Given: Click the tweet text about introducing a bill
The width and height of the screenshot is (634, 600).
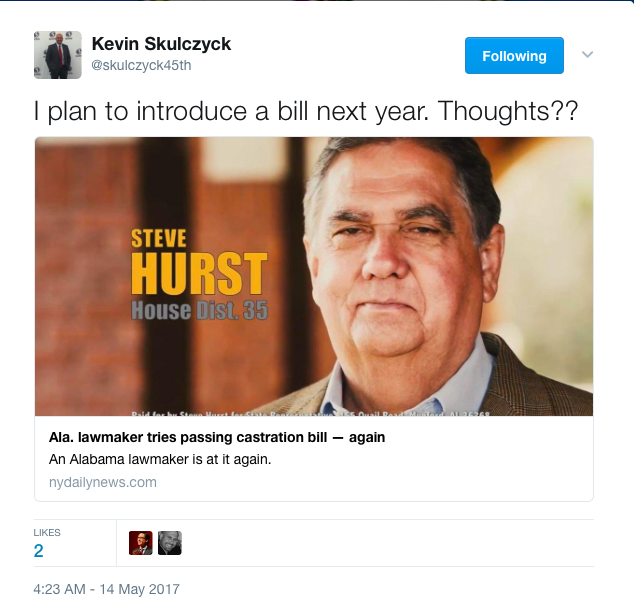Looking at the screenshot, I should coord(306,111).
